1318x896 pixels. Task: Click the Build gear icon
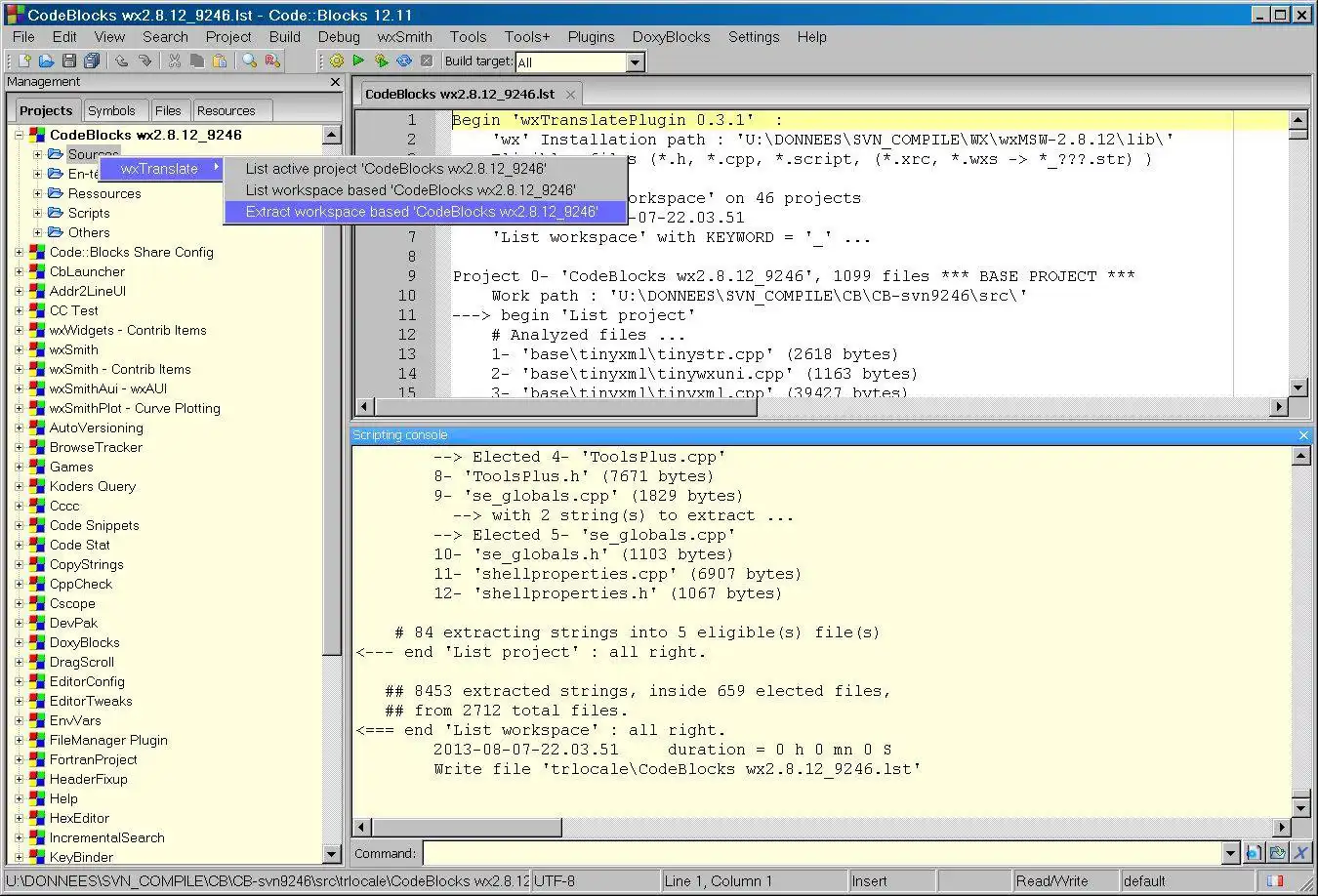pyautogui.click(x=337, y=61)
